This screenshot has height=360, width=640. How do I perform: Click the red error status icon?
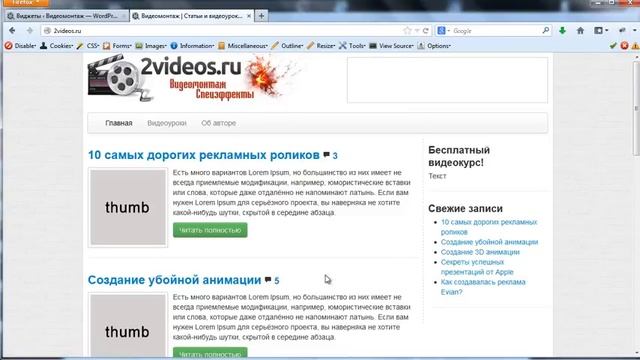624,46
